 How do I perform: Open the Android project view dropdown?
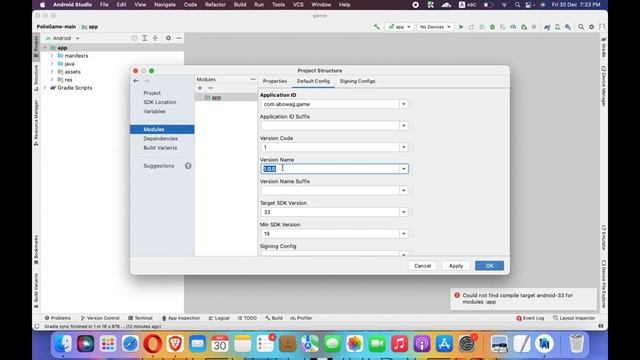pyautogui.click(x=62, y=38)
